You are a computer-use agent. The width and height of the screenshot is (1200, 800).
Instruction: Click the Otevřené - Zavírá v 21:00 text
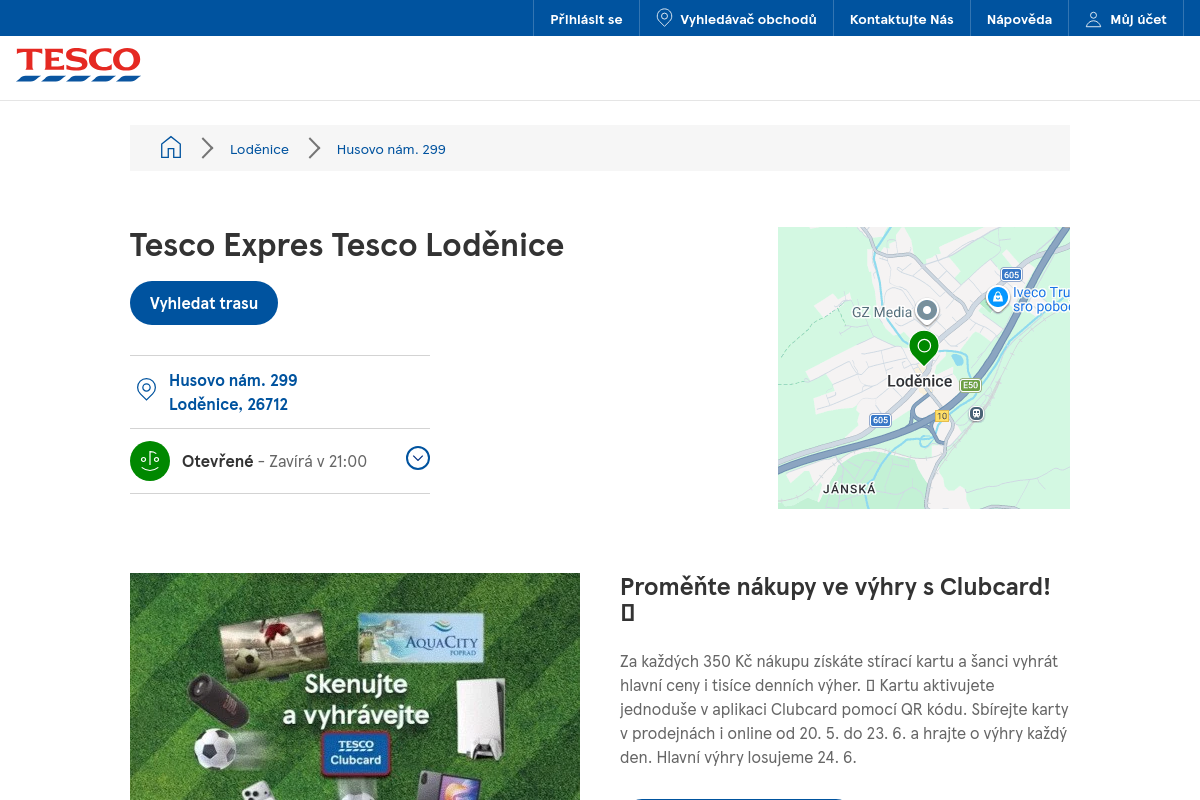(x=274, y=461)
